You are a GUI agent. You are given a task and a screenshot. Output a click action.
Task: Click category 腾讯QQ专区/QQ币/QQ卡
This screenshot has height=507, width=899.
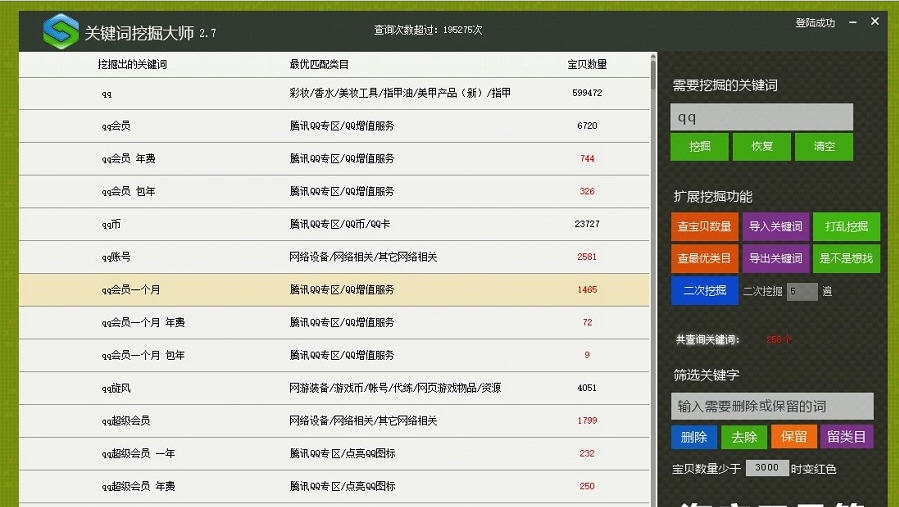click(340, 224)
